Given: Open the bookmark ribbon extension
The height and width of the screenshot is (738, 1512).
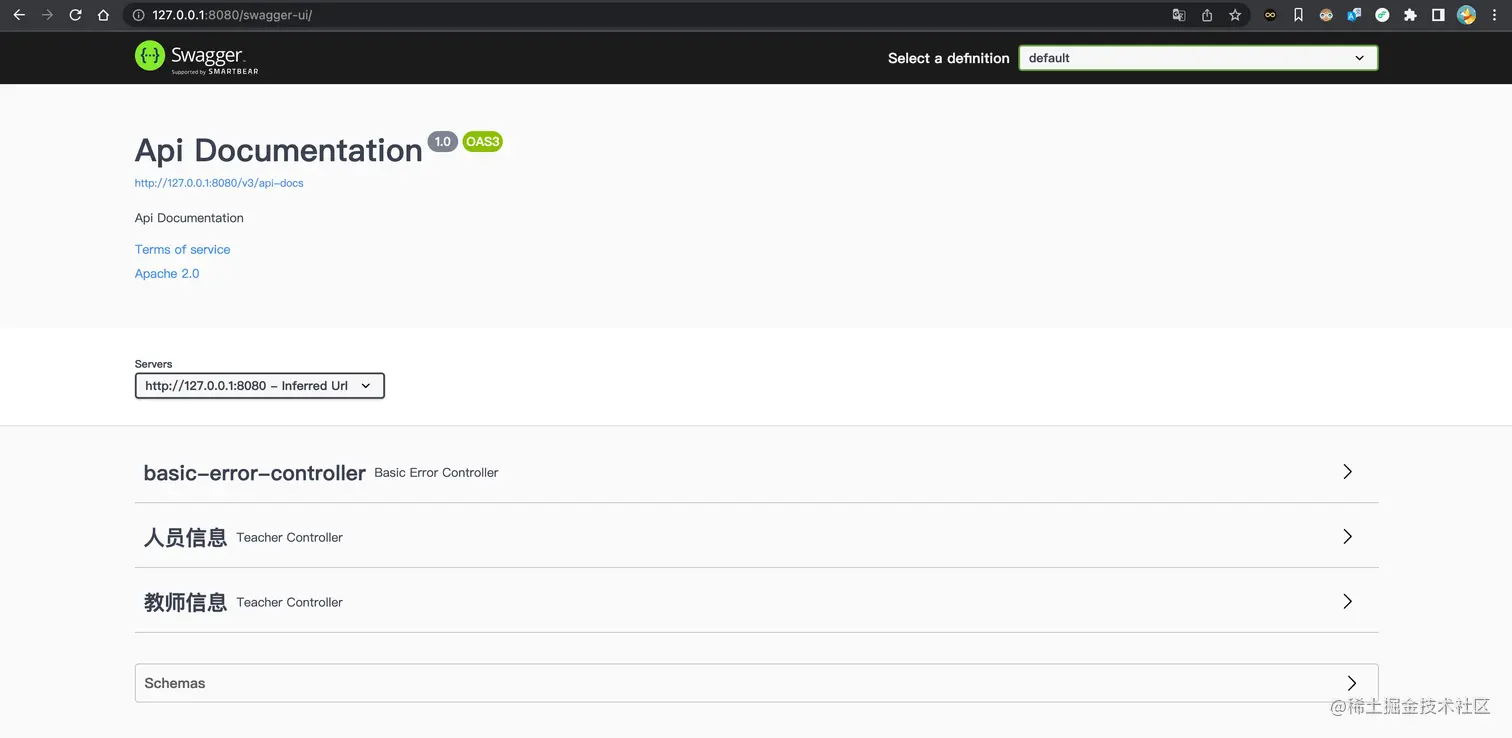Looking at the screenshot, I should pyautogui.click(x=1298, y=15).
